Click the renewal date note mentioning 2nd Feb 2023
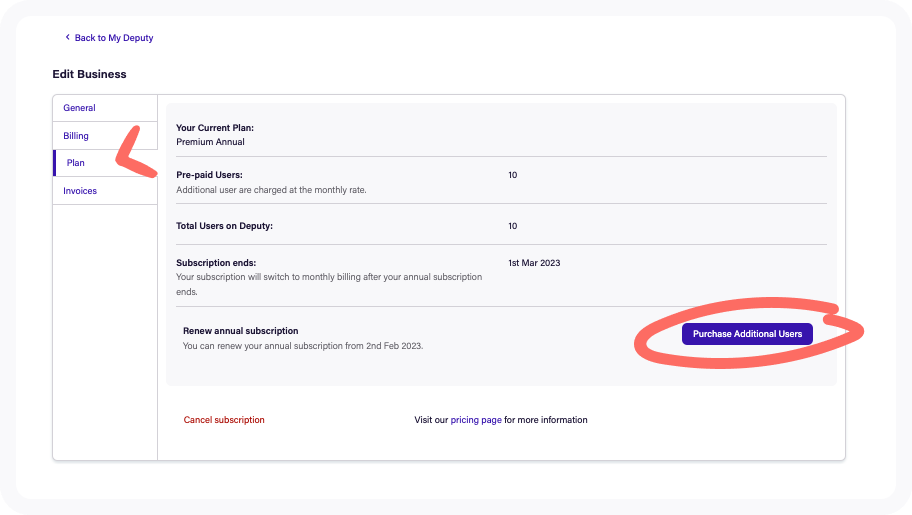 [303, 346]
